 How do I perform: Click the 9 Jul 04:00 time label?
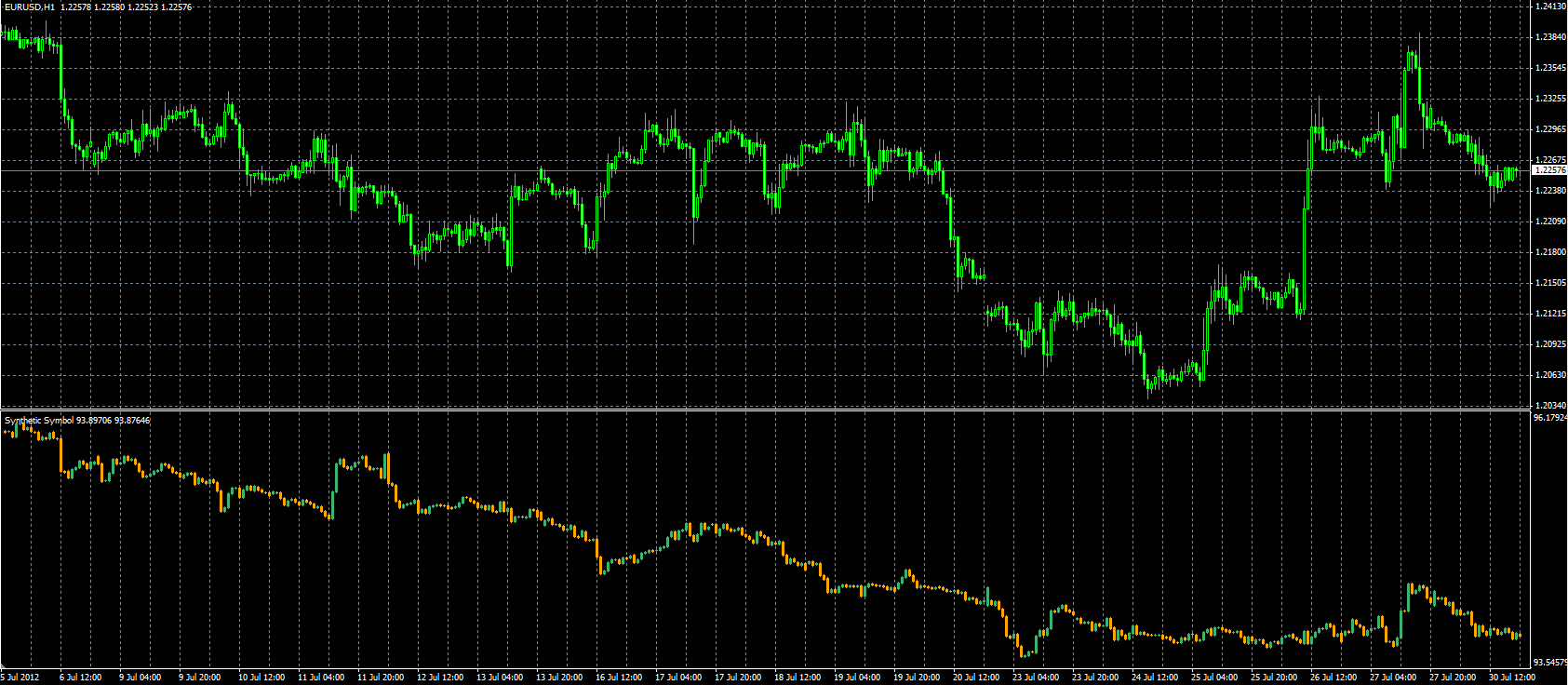click(141, 678)
